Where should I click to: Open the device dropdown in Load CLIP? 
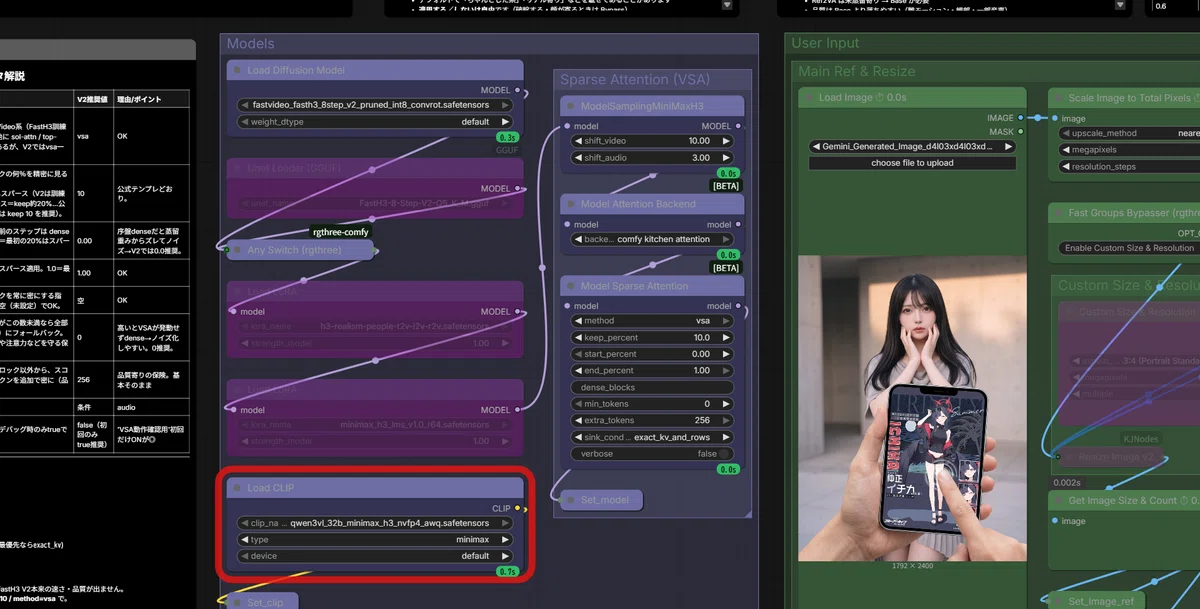point(375,556)
